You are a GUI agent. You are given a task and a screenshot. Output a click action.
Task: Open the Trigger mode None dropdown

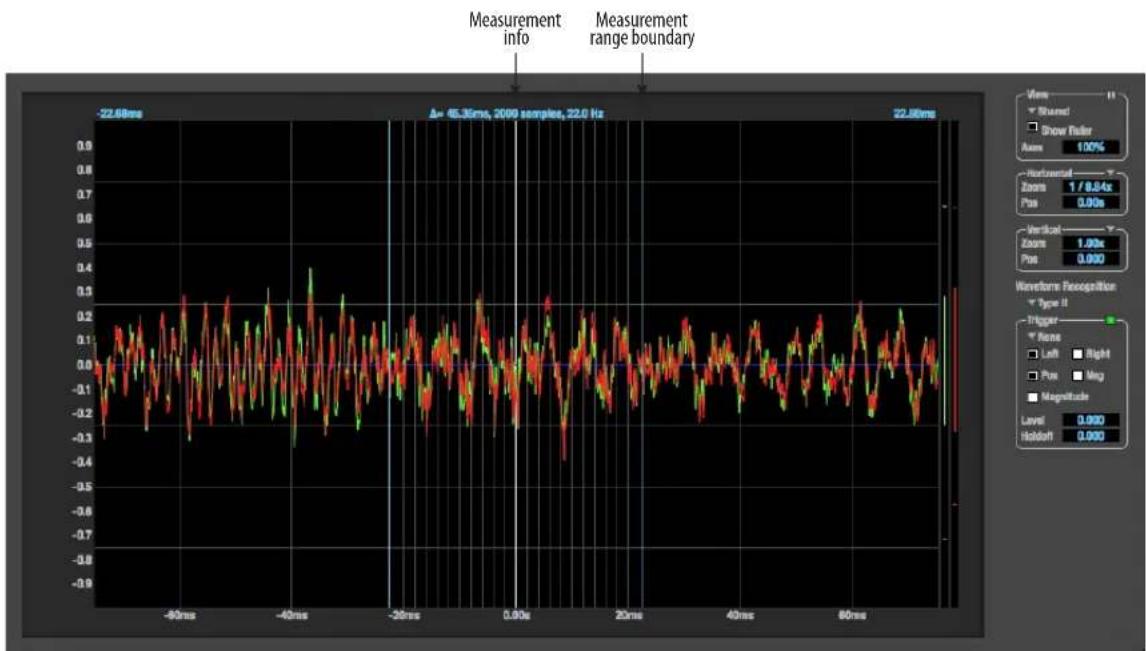(1045, 337)
